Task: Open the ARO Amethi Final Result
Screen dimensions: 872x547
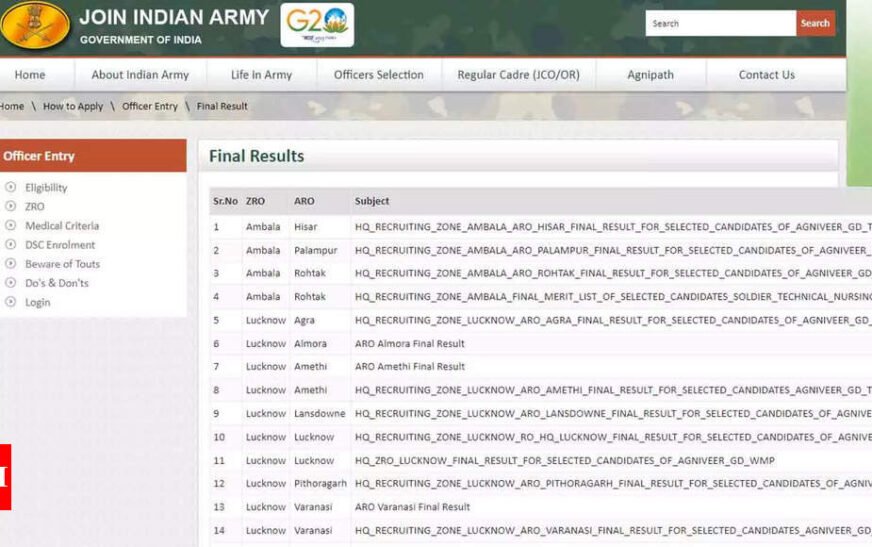Action: click(x=410, y=367)
